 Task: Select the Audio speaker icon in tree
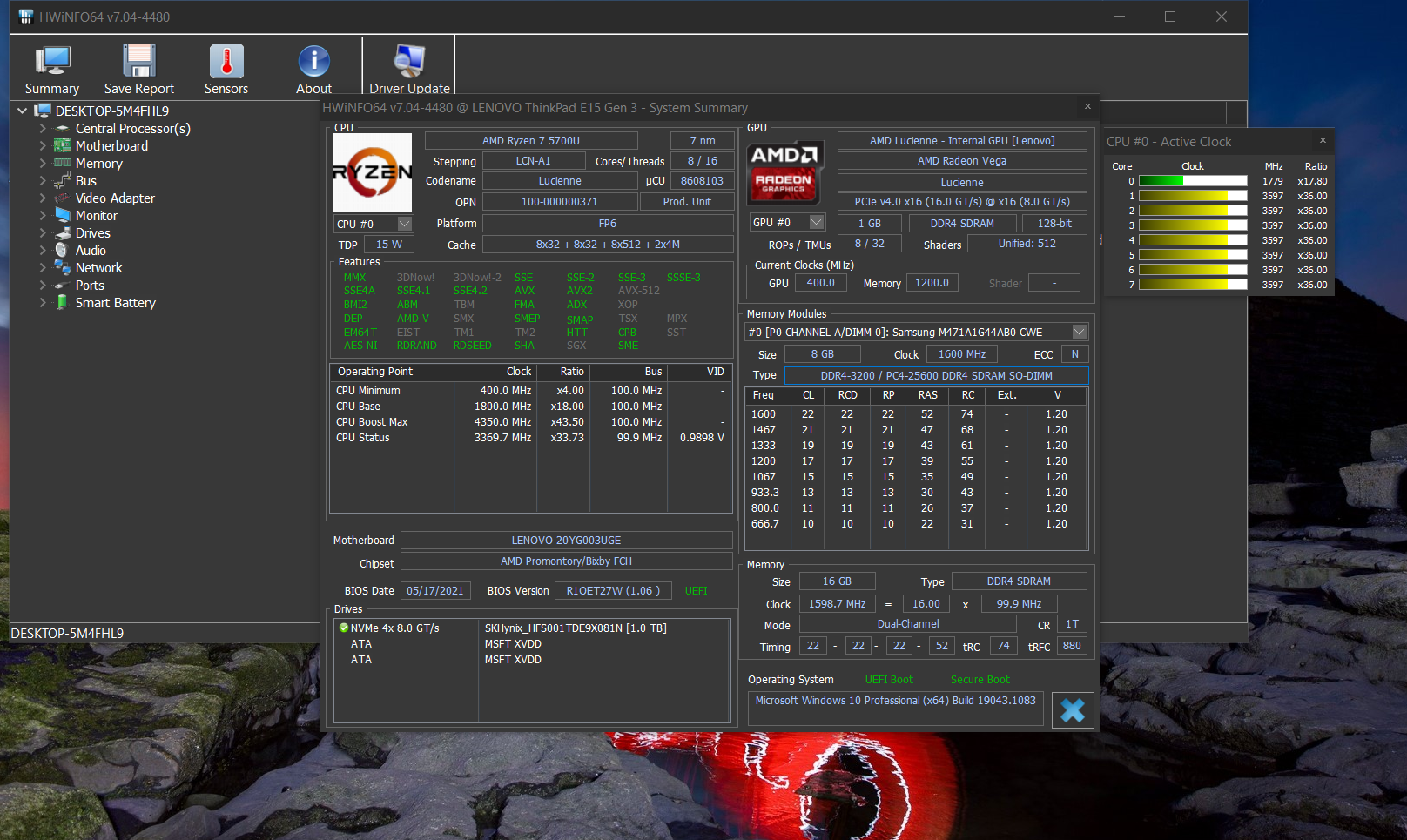(62, 251)
